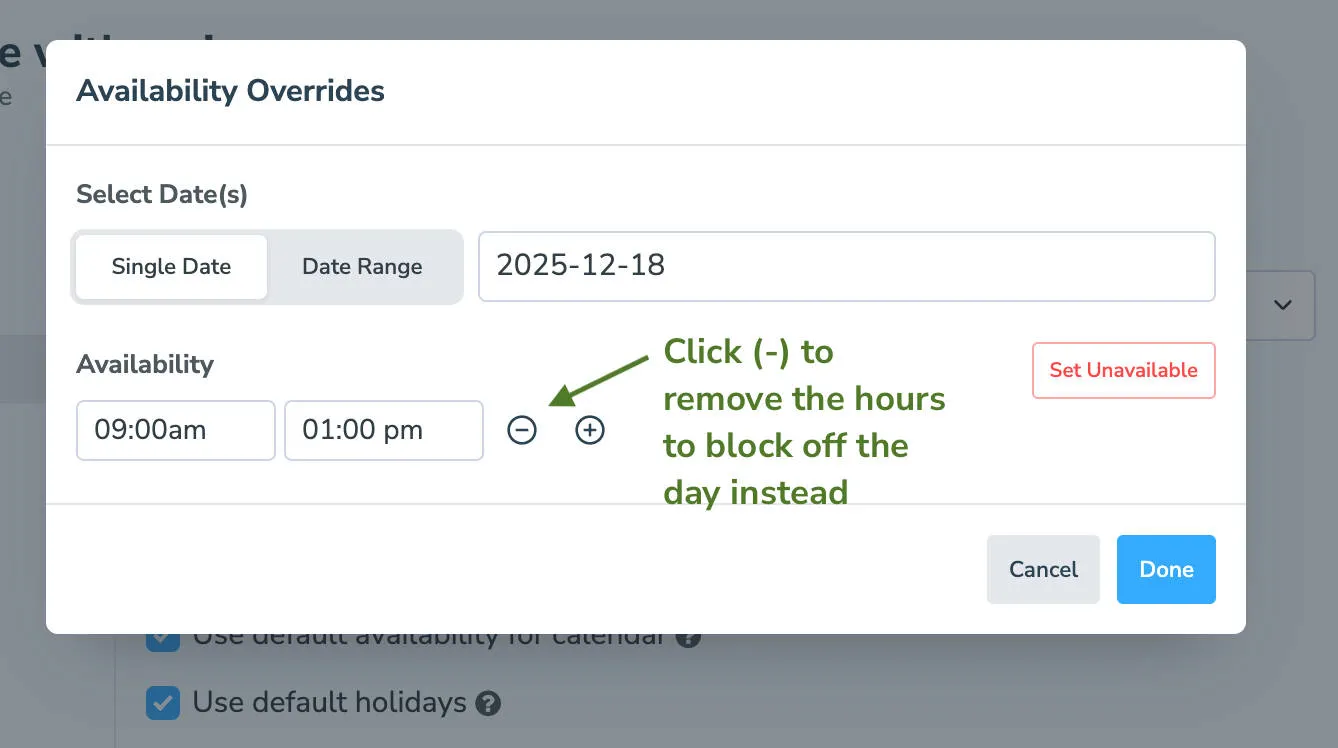This screenshot has width=1338, height=748.
Task: Click the Availability Overrides dialog title
Action: 230,91
